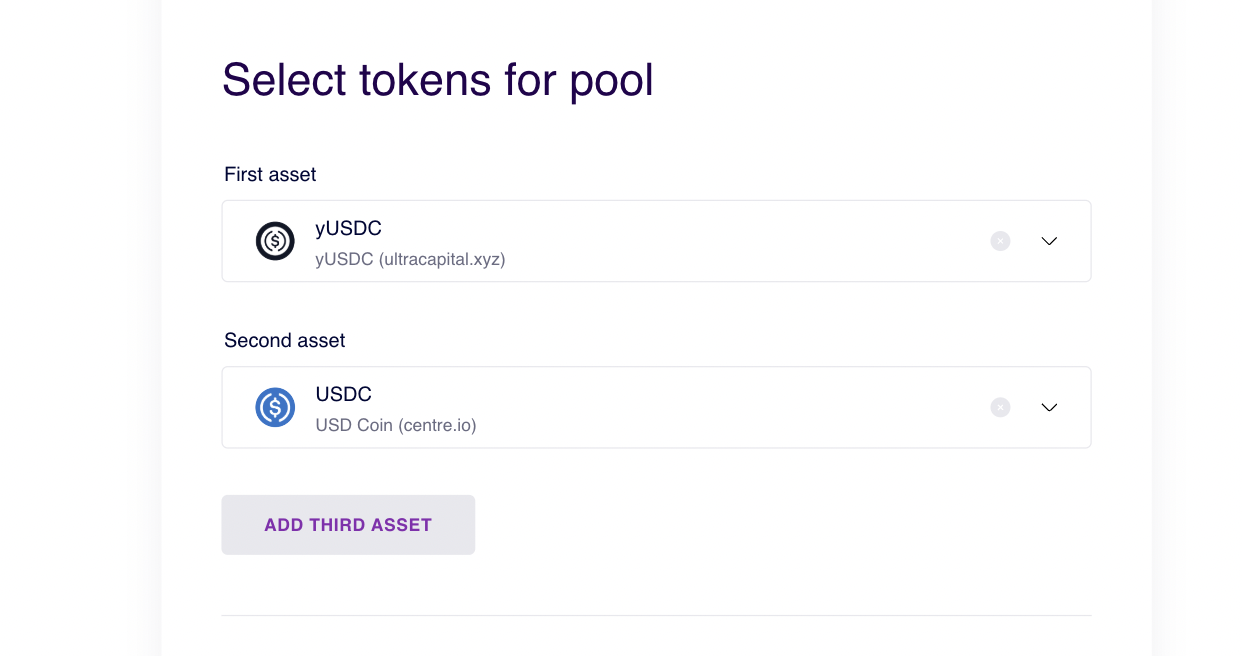Image resolution: width=1242 pixels, height=656 pixels.
Task: Click the Select tokens for pool heading
Action: [437, 80]
